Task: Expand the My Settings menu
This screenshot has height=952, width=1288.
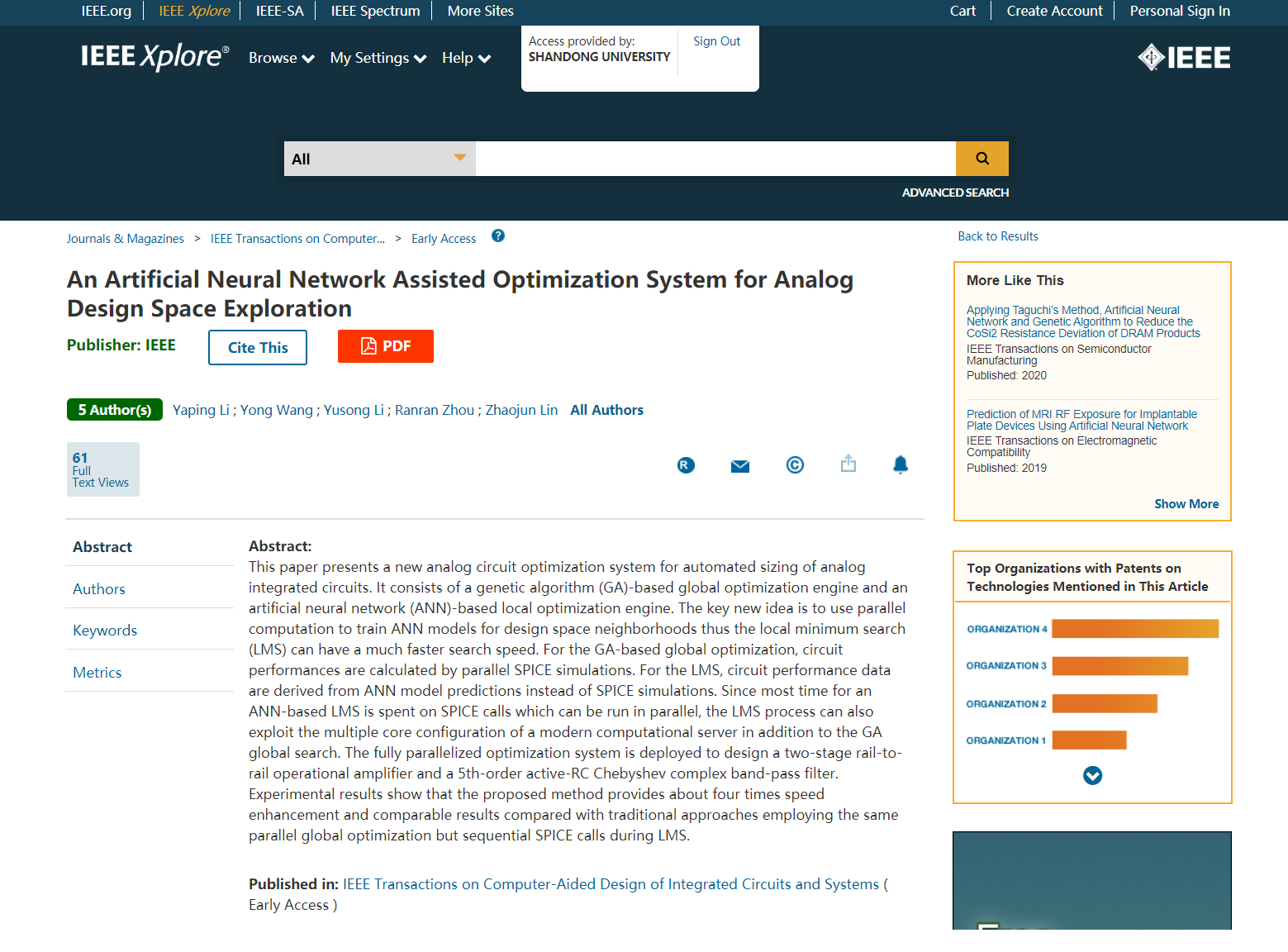Action: pyautogui.click(x=378, y=58)
